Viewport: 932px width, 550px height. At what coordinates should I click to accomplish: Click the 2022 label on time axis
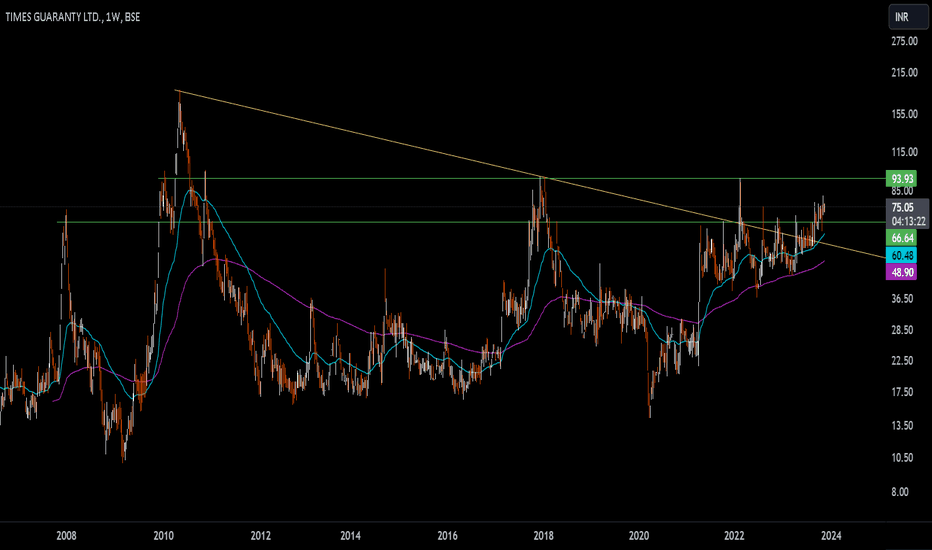pyautogui.click(x=734, y=536)
